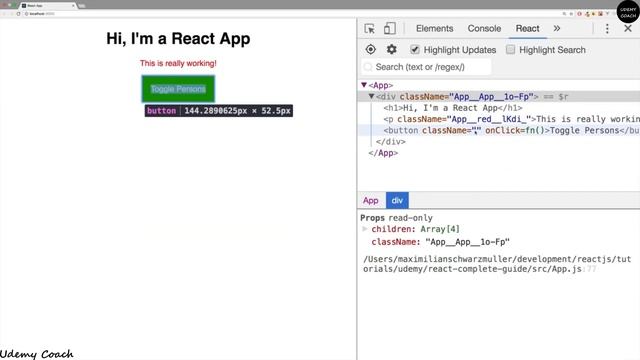Click the React select-component target icon
This screenshot has height=360, width=640.
[371, 49]
